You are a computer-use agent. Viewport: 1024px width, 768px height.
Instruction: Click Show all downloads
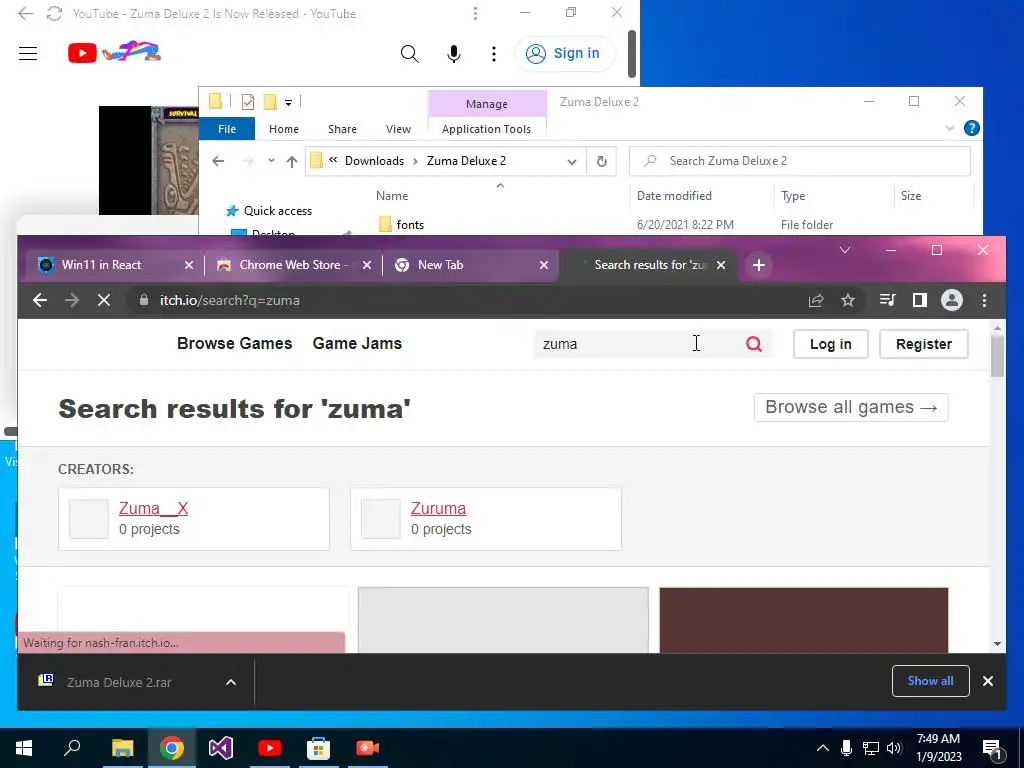coord(931,681)
